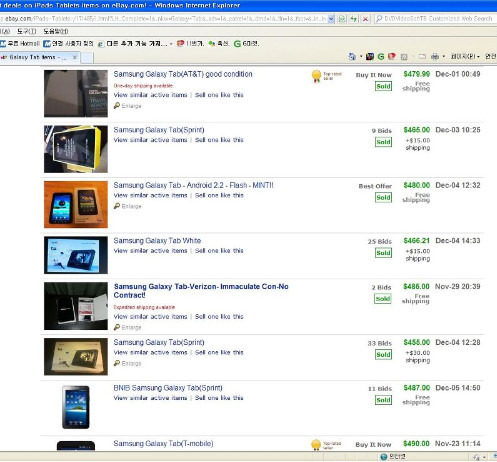
Task: Click Sold button on $487.00 BNIB listing
Action: (383, 400)
